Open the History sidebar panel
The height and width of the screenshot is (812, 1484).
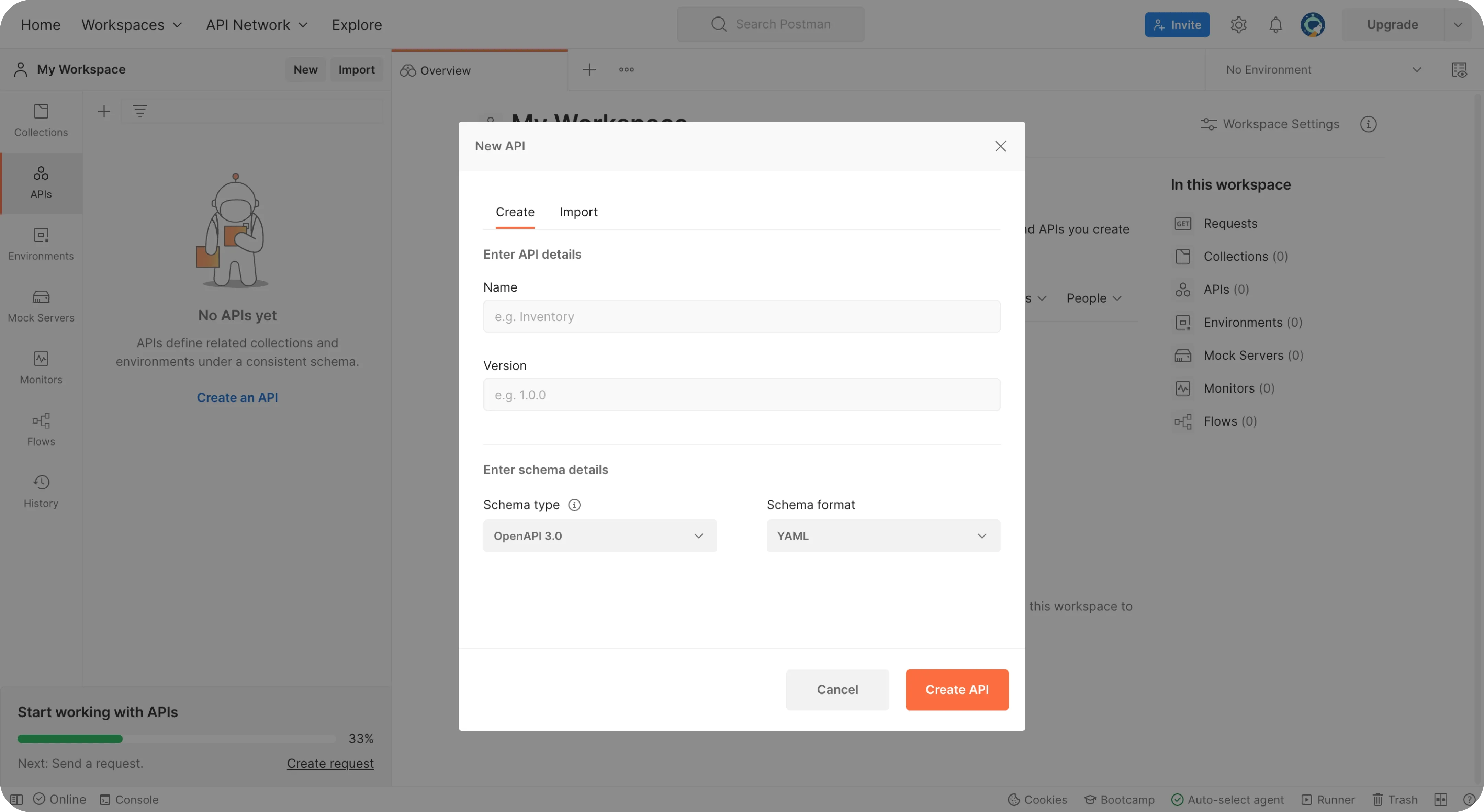click(x=41, y=490)
